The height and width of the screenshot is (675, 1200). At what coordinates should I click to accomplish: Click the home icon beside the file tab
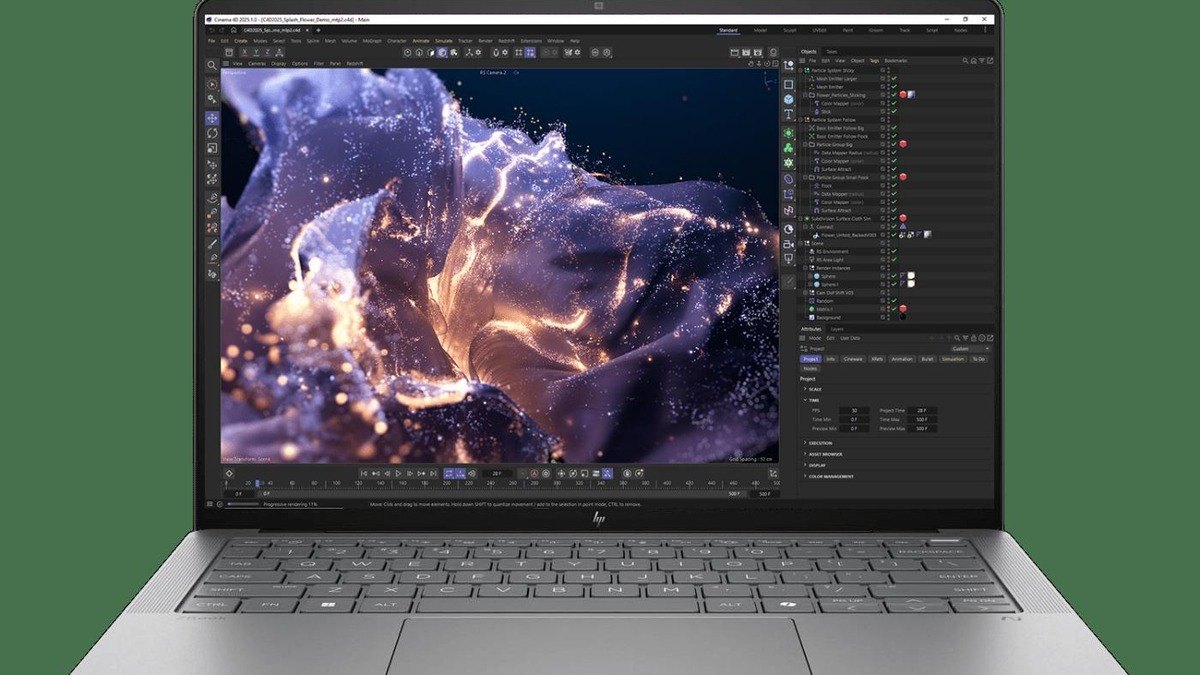tap(233, 30)
